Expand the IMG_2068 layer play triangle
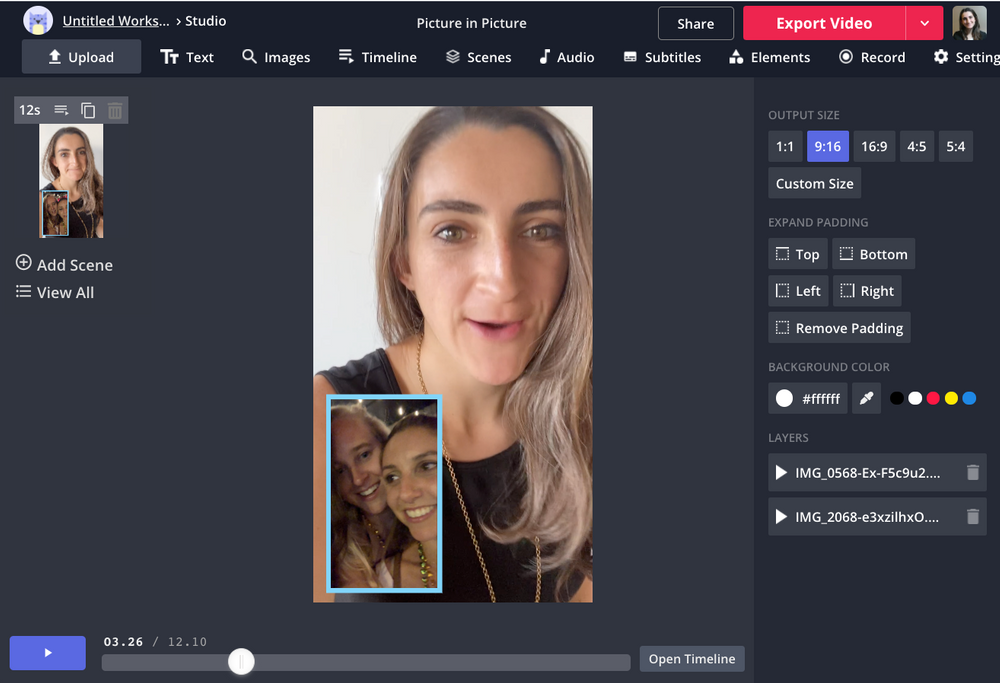 (x=781, y=517)
